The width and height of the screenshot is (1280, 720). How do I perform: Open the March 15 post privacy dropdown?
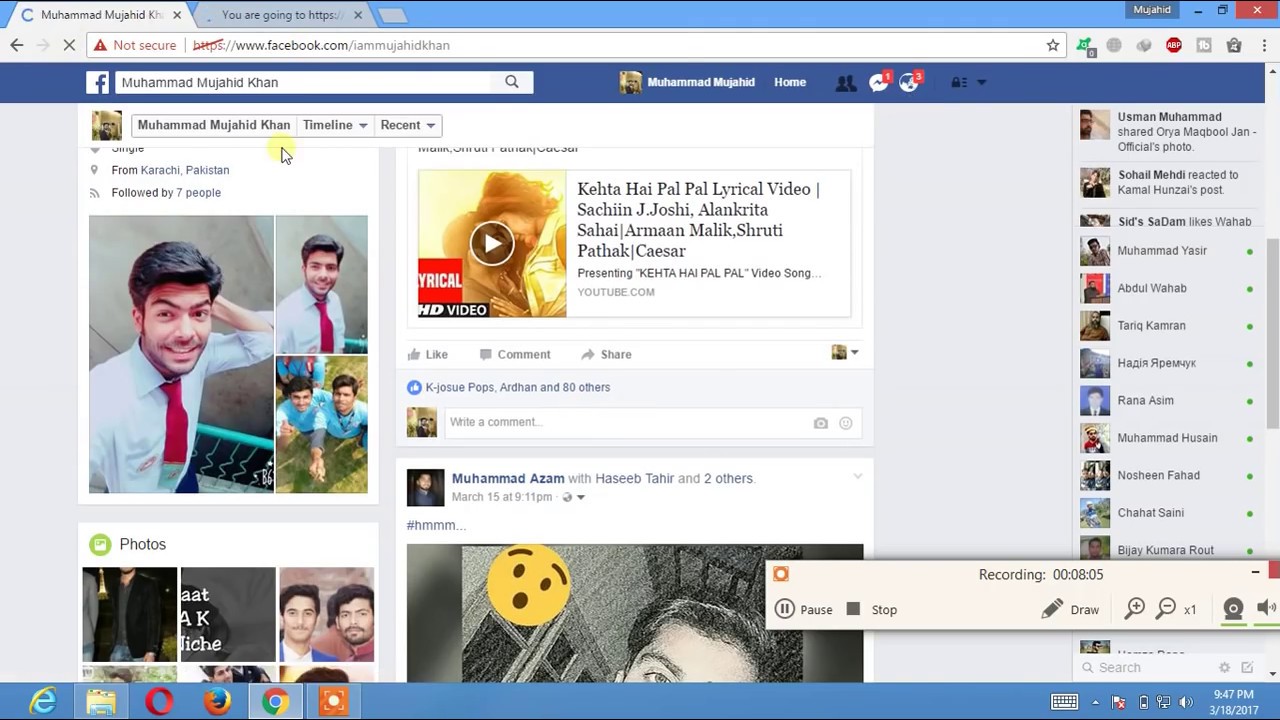[573, 497]
